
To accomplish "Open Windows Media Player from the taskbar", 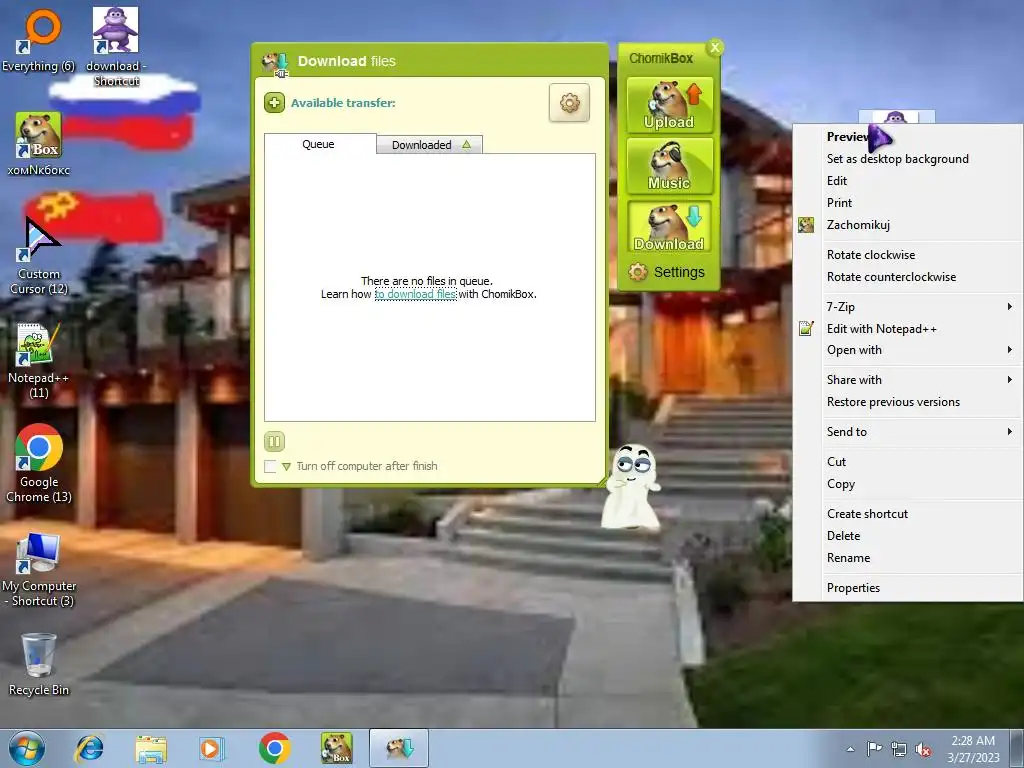I will click(x=212, y=748).
